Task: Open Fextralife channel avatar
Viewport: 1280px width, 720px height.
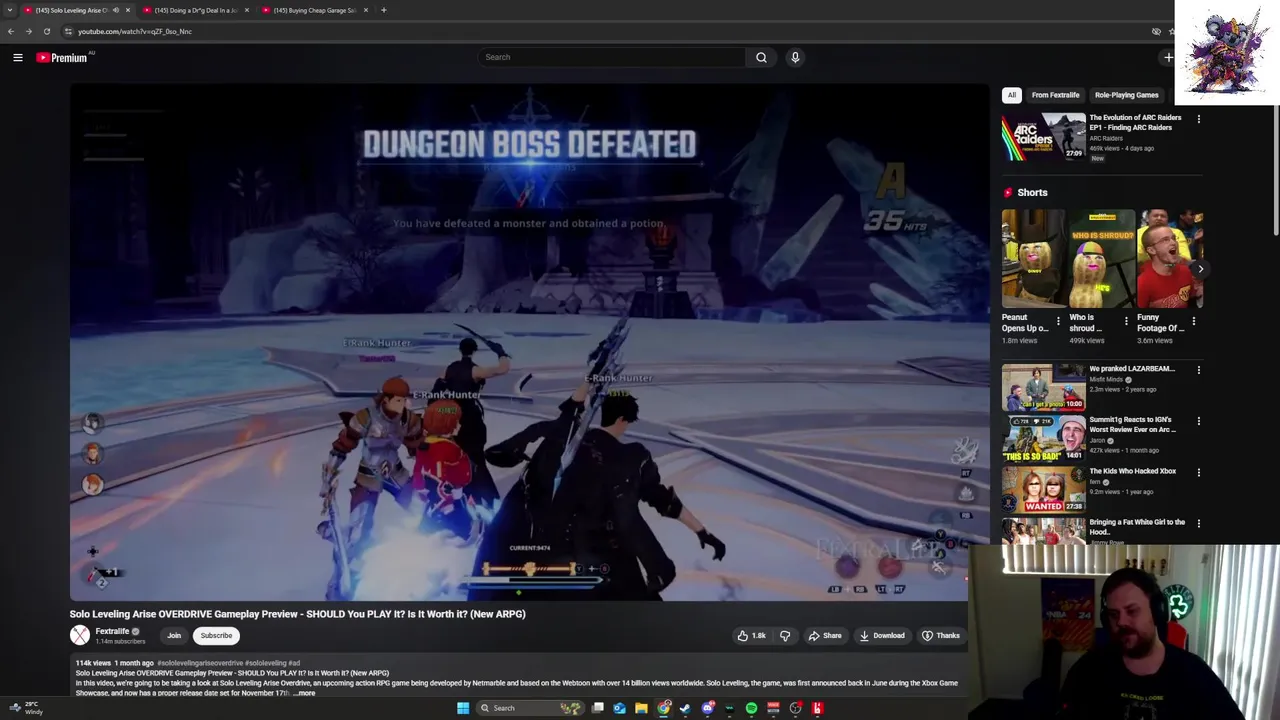Action: coord(79,635)
